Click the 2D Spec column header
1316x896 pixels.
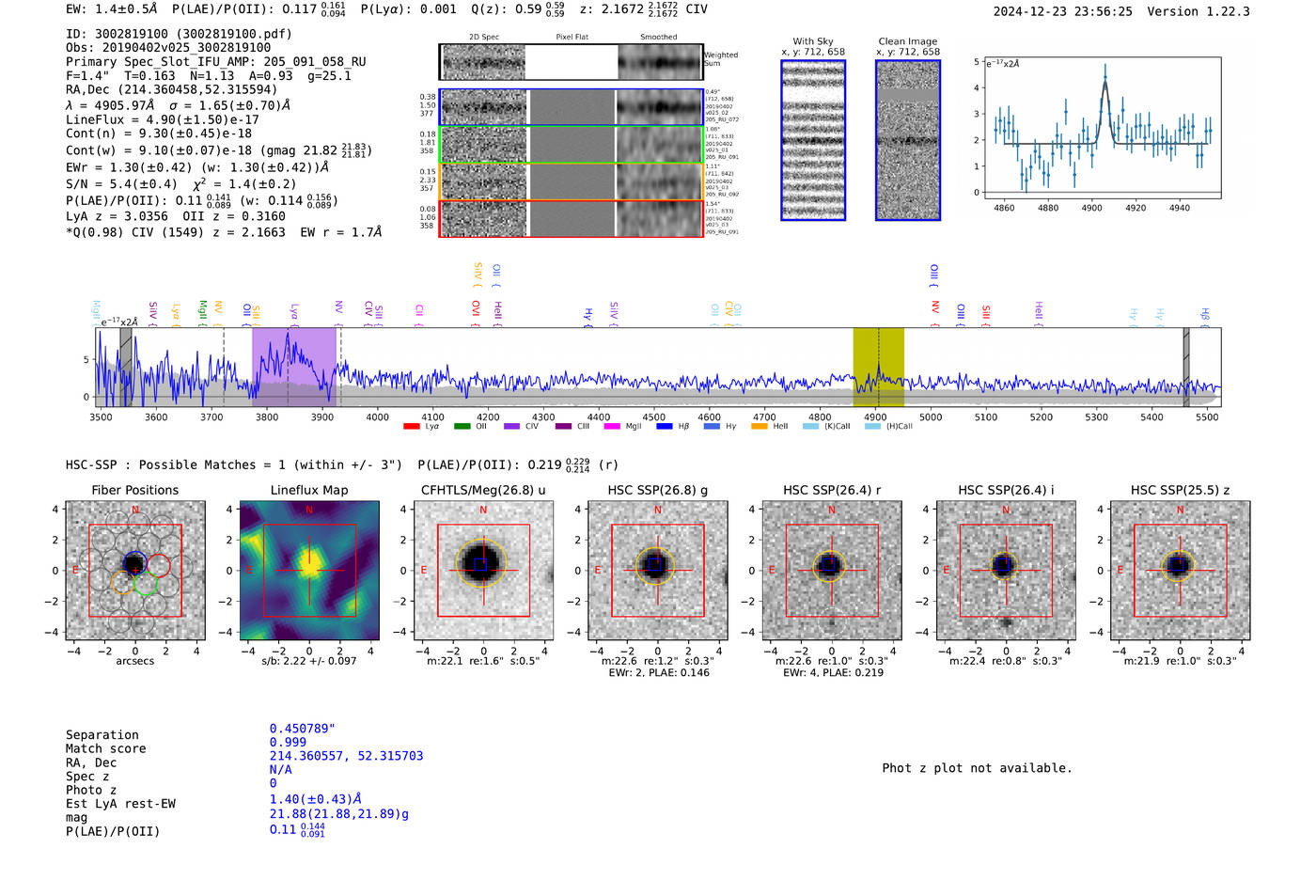click(x=484, y=38)
